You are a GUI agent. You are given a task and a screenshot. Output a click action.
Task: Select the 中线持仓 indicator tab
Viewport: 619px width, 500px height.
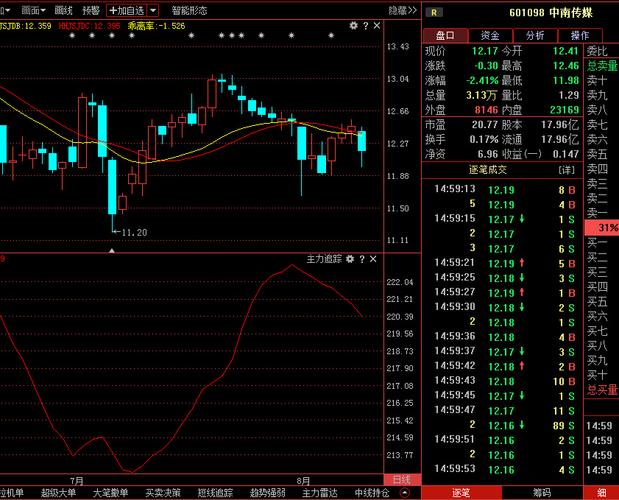[372, 493]
